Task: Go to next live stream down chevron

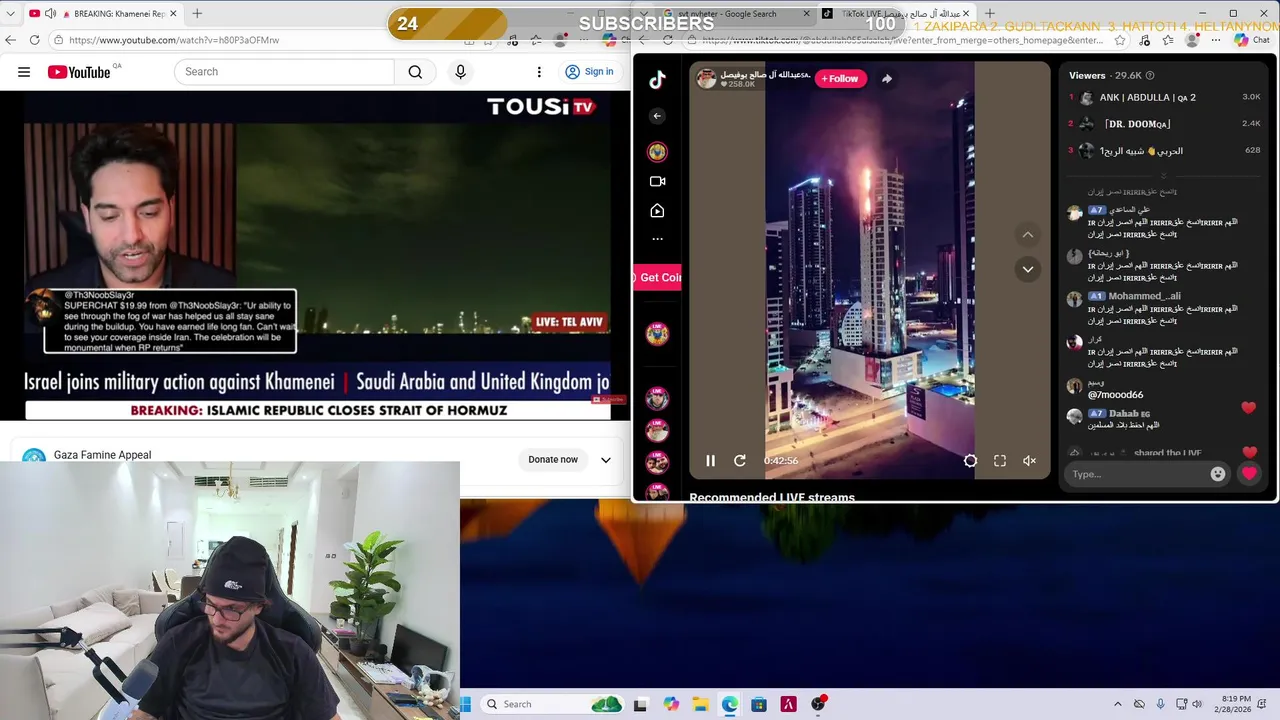Action: click(1027, 269)
